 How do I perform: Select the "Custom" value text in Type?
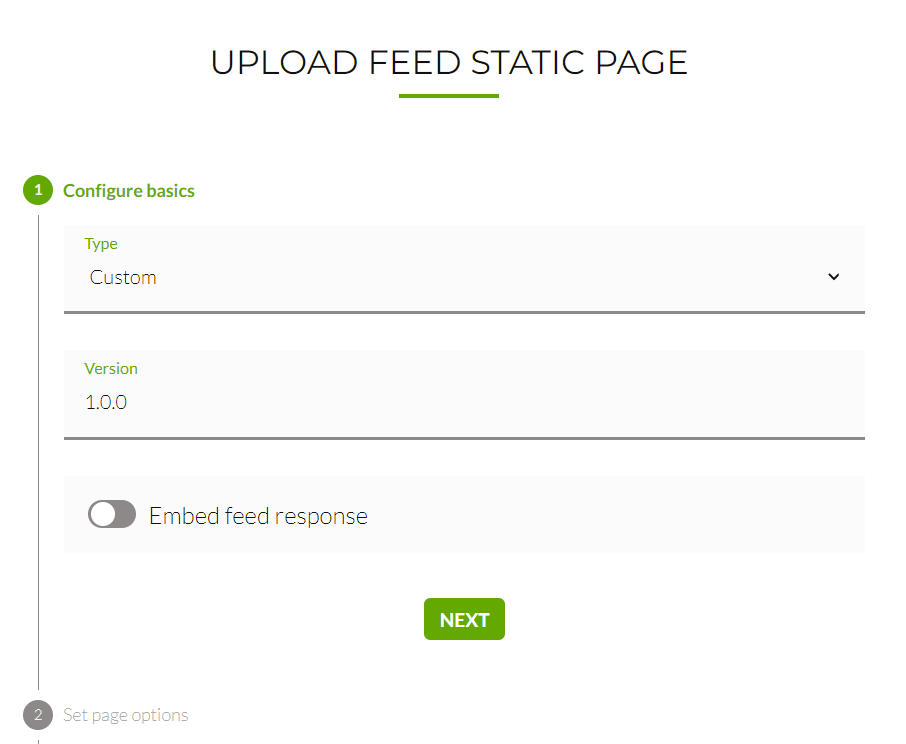pos(123,278)
